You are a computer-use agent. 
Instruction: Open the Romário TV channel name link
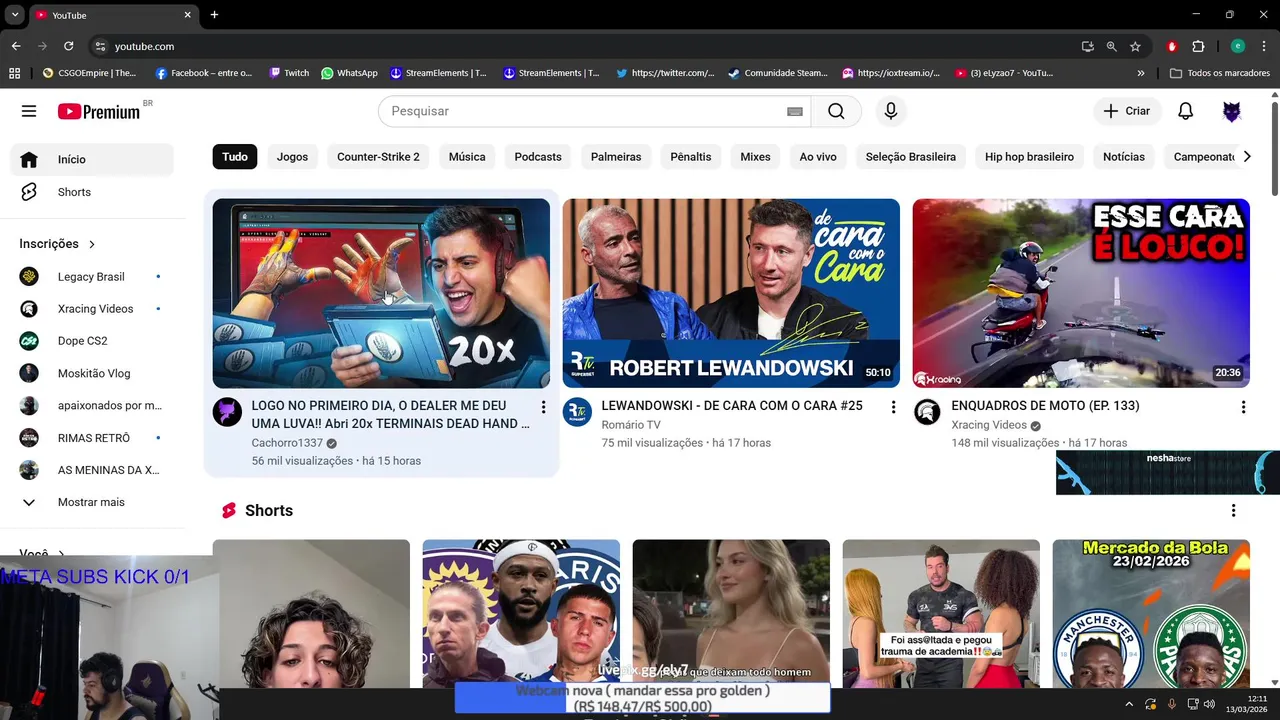click(631, 425)
